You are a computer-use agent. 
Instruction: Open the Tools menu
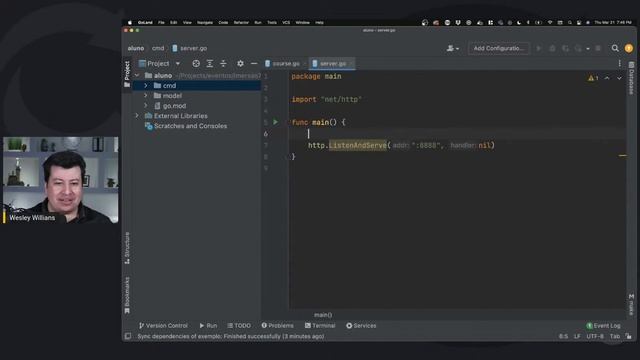[272, 23]
